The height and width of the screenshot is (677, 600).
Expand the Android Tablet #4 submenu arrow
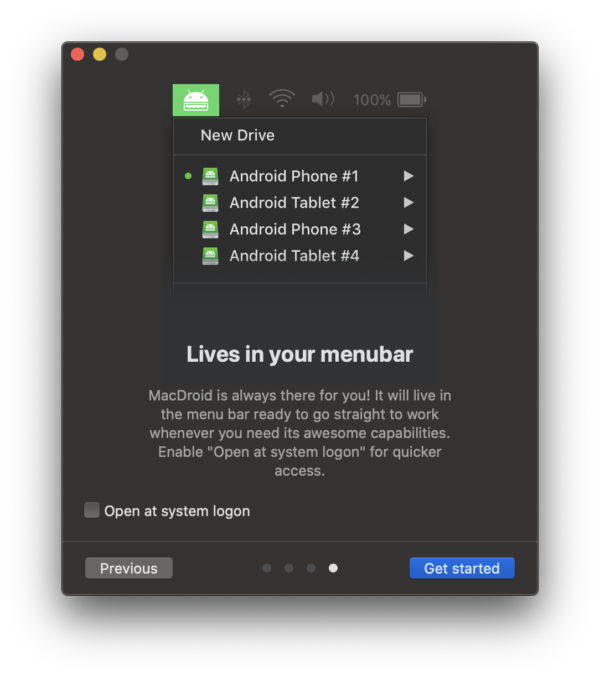point(408,256)
